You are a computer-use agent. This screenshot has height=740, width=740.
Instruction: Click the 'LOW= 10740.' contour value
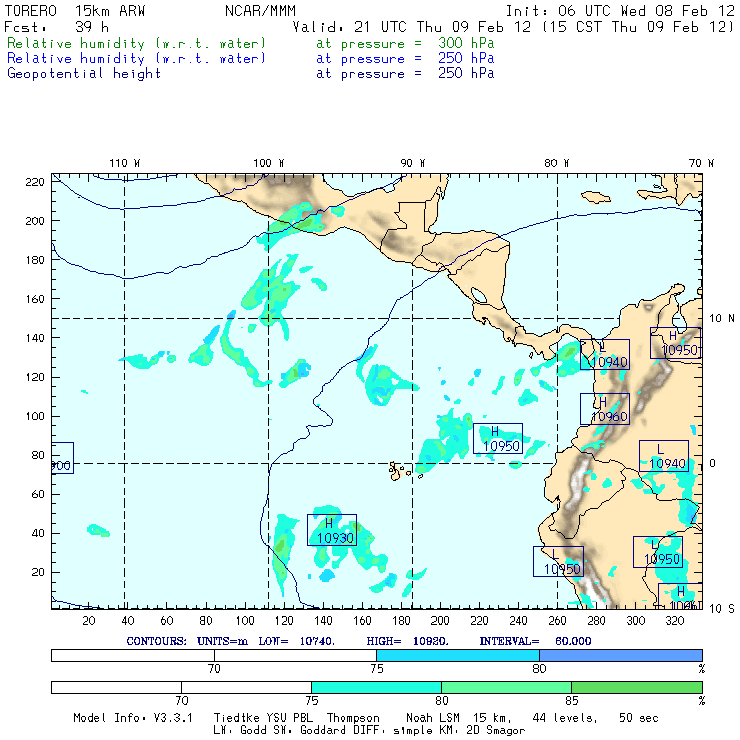[296, 641]
